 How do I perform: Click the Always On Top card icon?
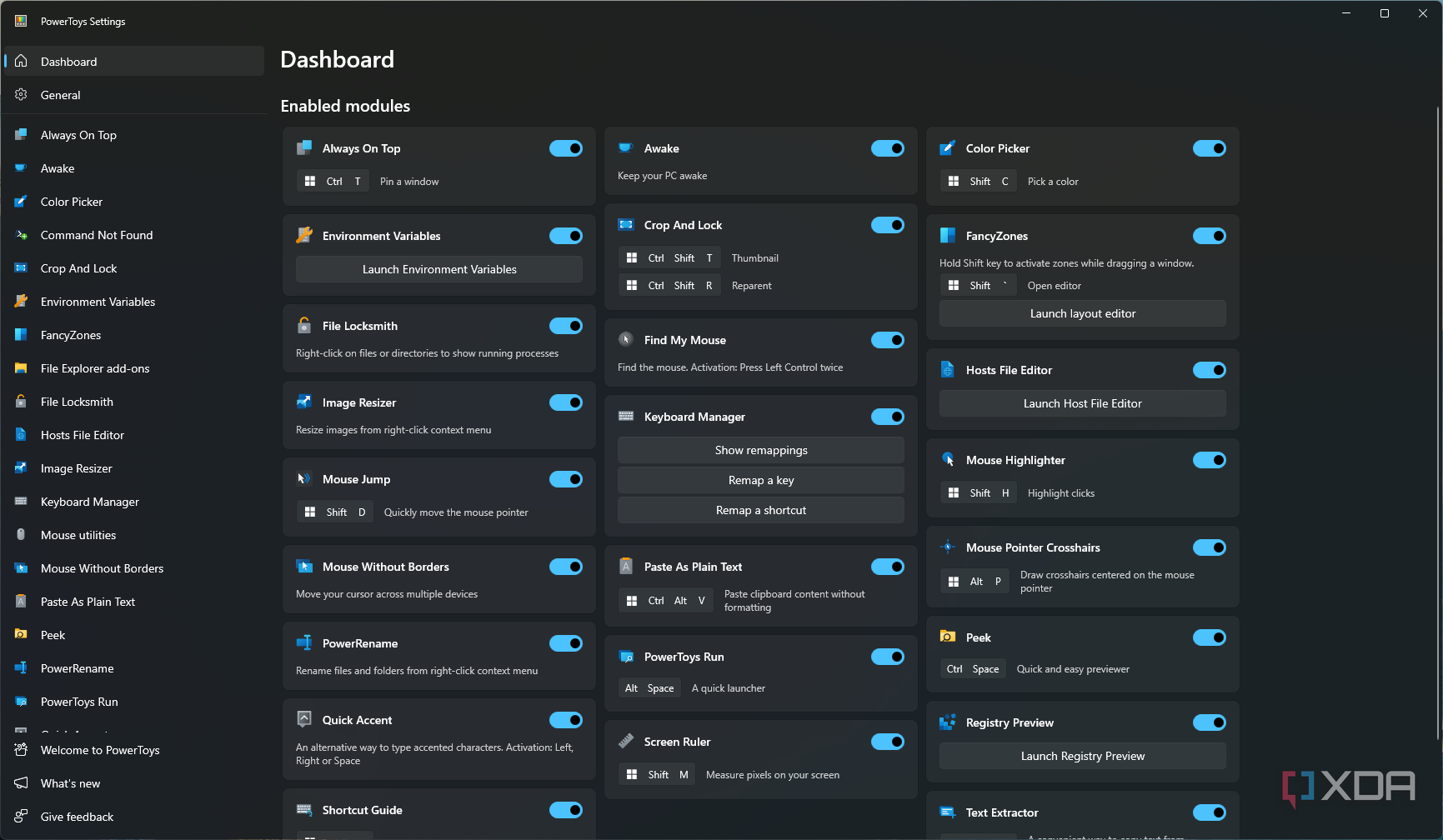304,148
